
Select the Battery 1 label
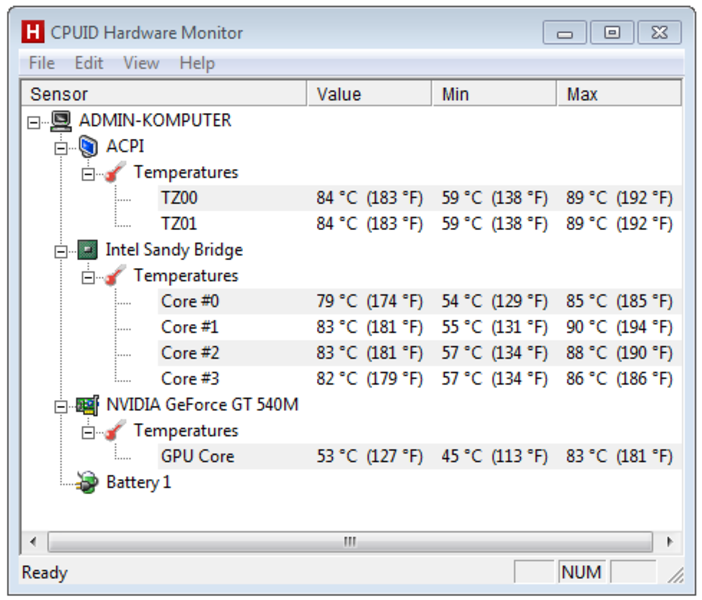(x=139, y=482)
